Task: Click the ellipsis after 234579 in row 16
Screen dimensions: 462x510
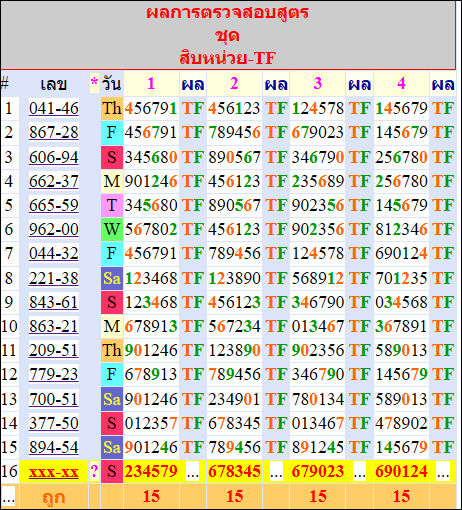Action: tap(193, 471)
